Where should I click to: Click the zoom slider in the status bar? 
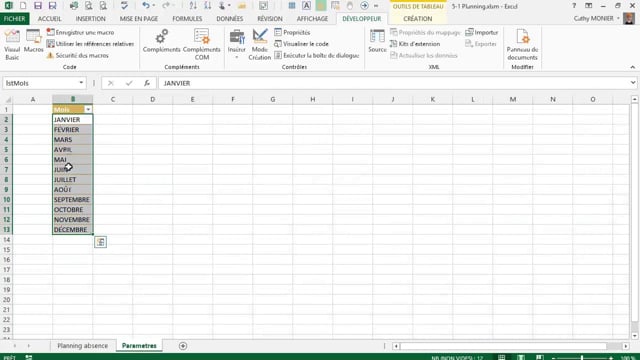point(582,358)
